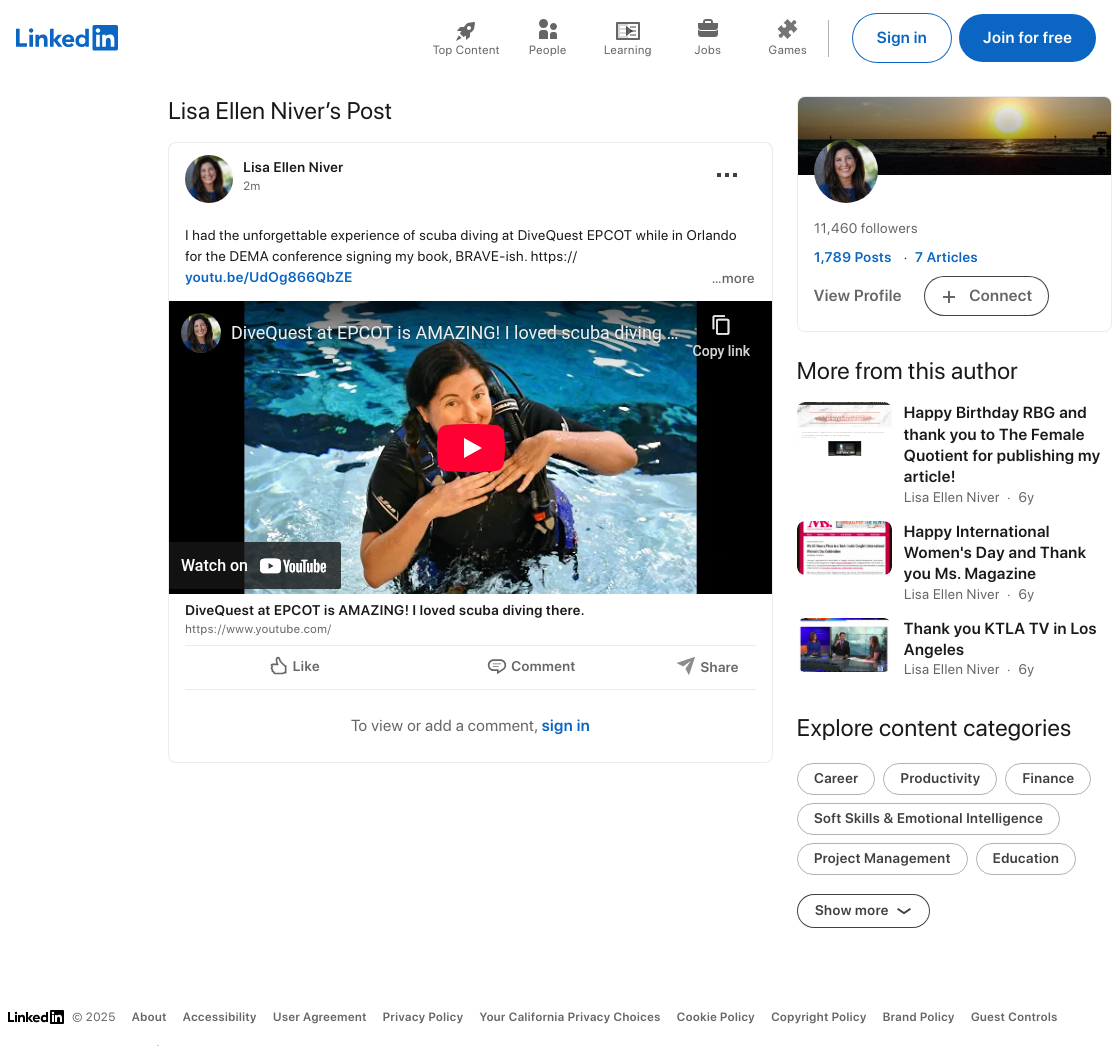Open the youtu.be/UdOg866QbZE link

(269, 277)
